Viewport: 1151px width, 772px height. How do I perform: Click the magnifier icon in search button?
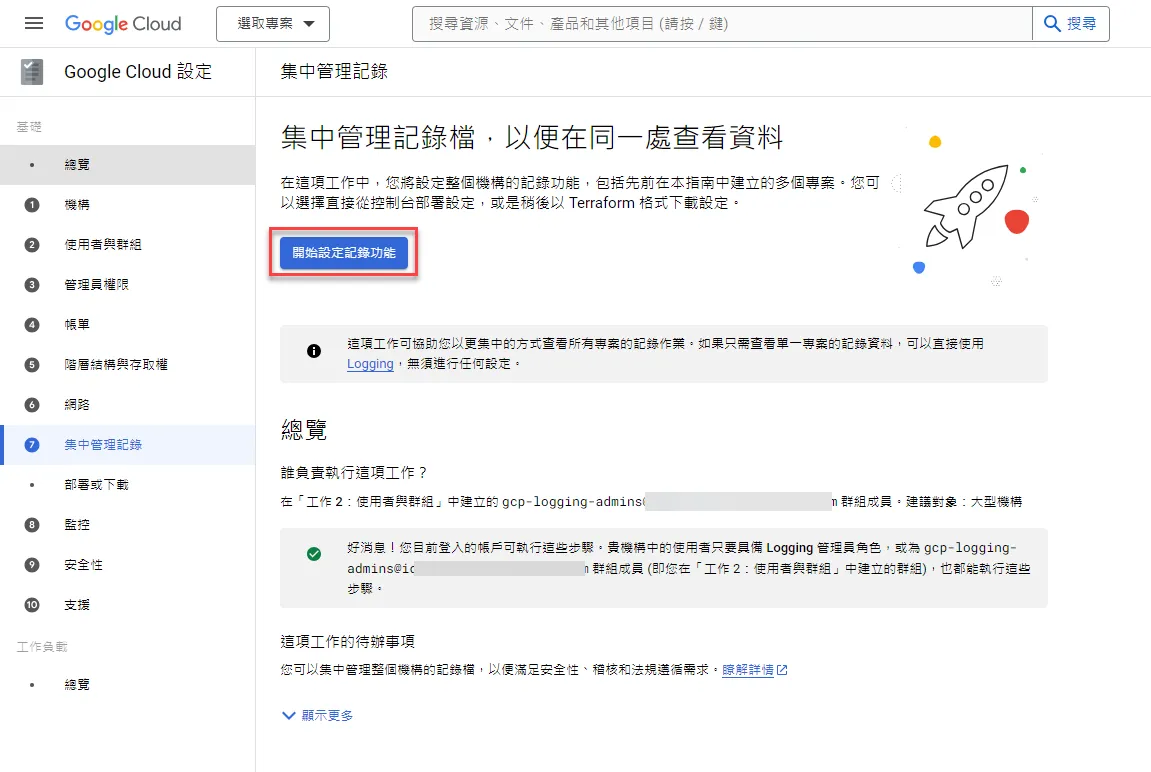pos(1051,23)
